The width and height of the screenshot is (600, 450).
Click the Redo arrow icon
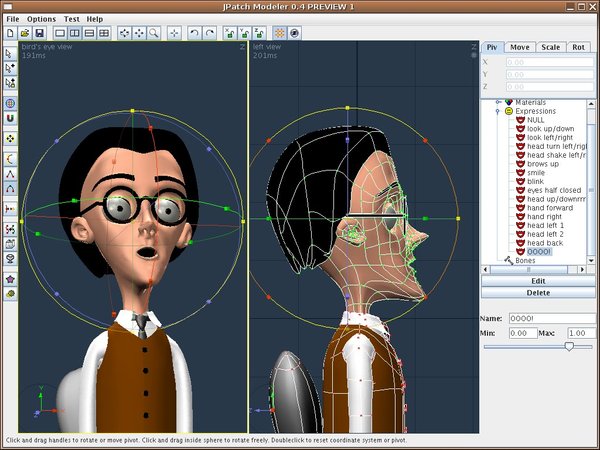point(209,33)
